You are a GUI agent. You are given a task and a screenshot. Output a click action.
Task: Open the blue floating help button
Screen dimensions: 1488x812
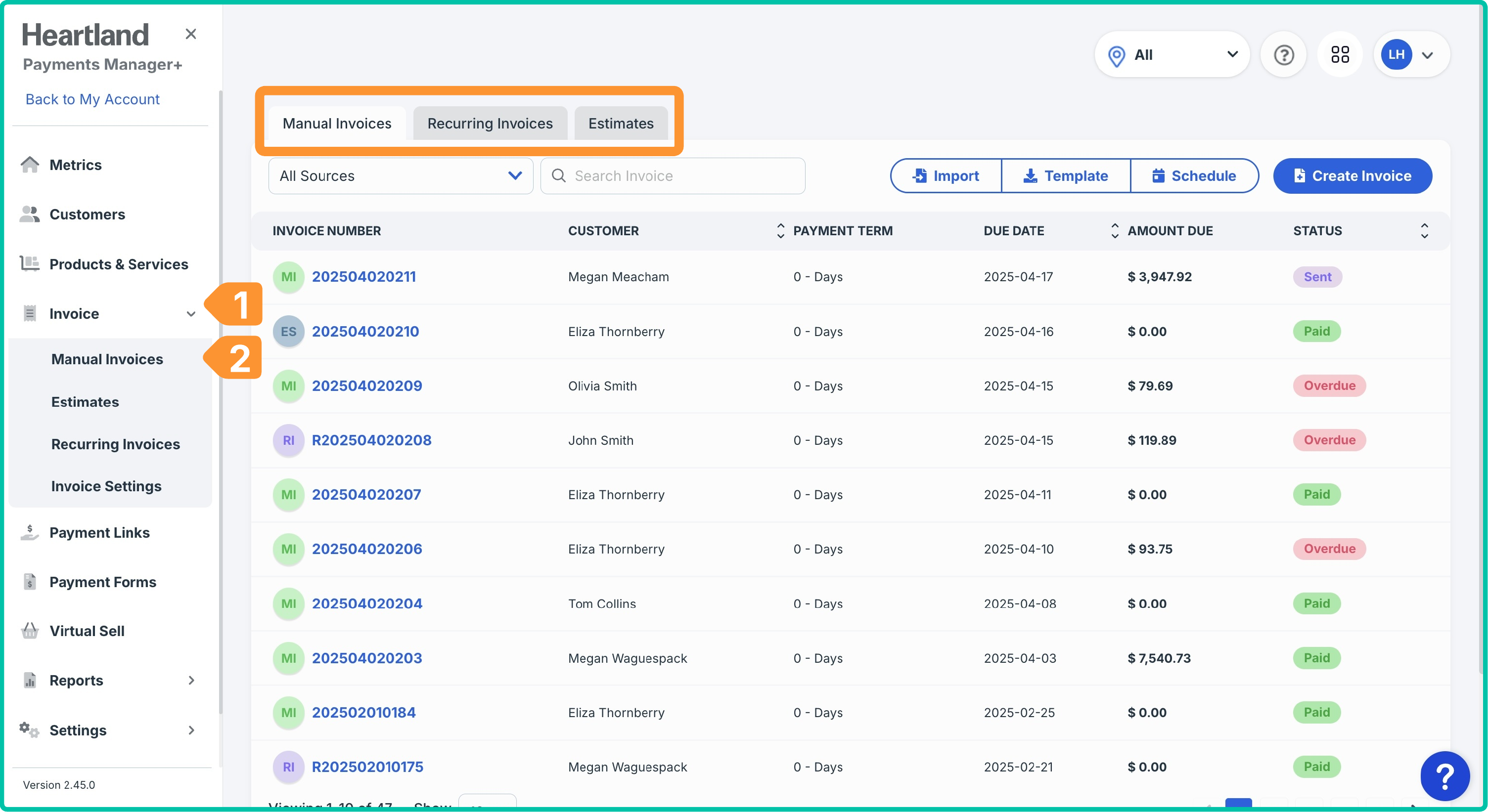[x=1445, y=775]
